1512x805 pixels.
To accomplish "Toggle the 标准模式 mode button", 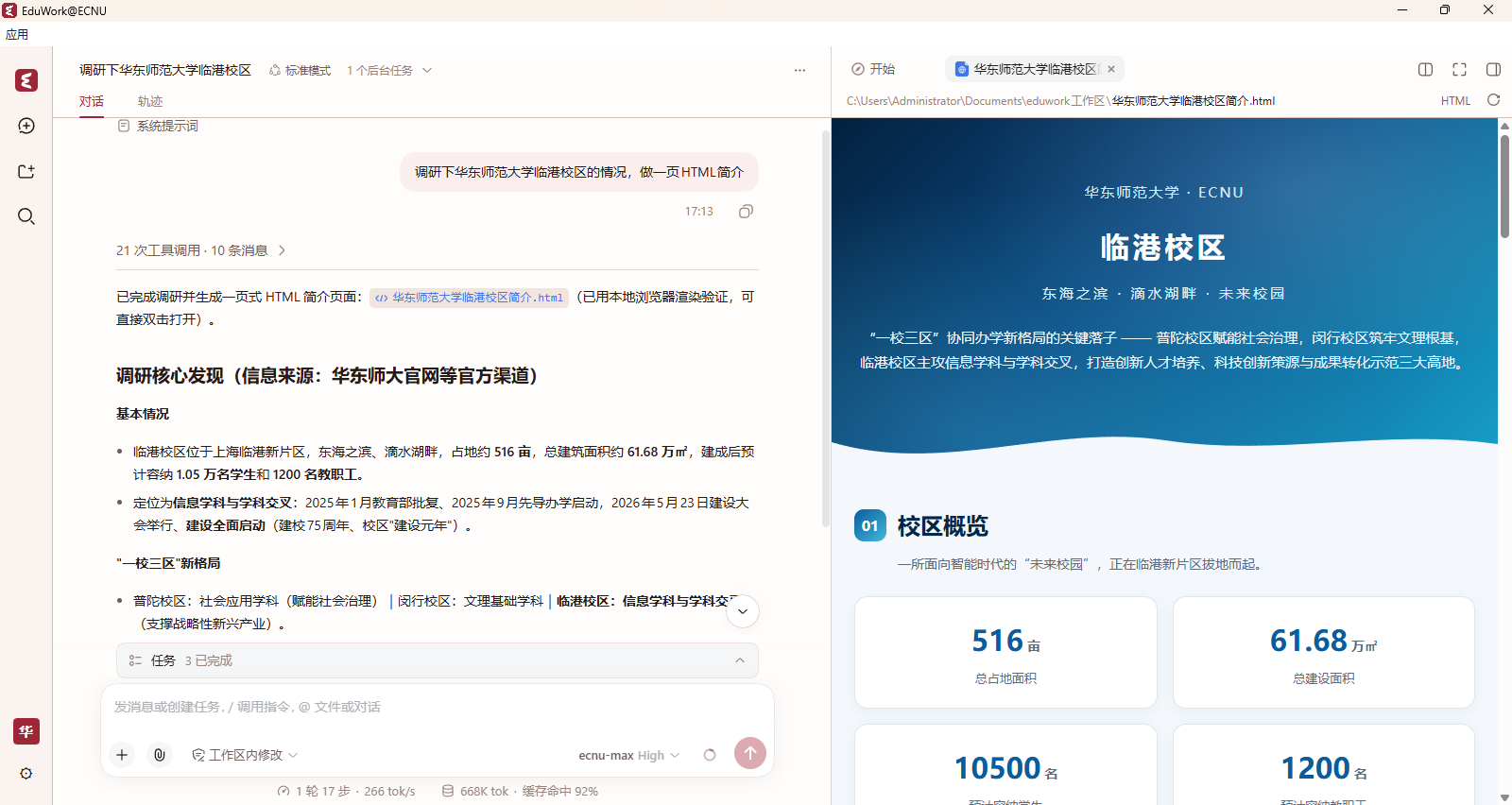I will [300, 70].
